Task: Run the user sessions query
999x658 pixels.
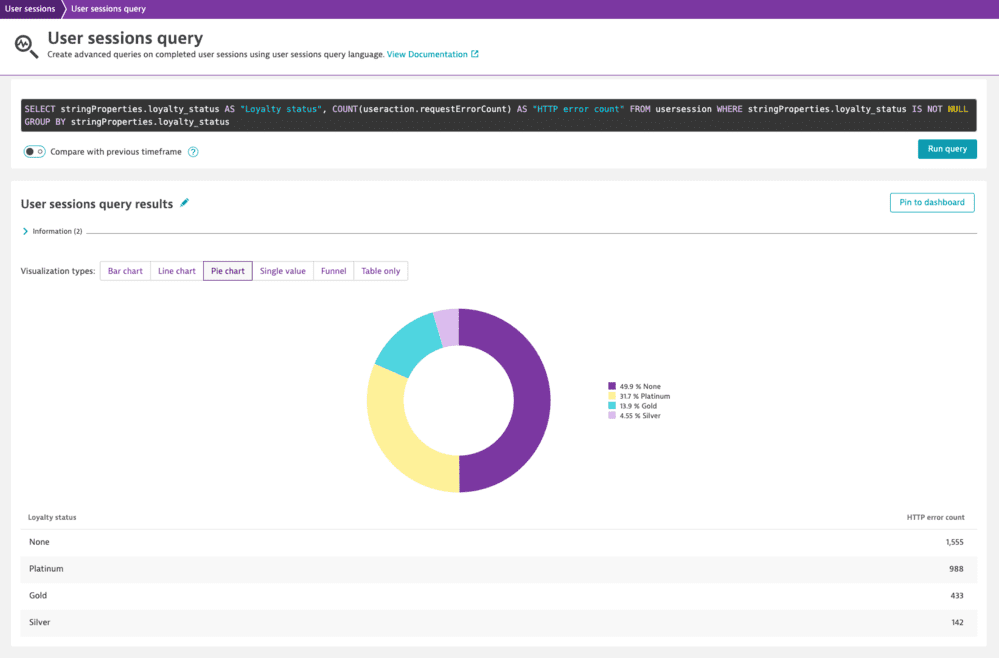Action: 946,148
